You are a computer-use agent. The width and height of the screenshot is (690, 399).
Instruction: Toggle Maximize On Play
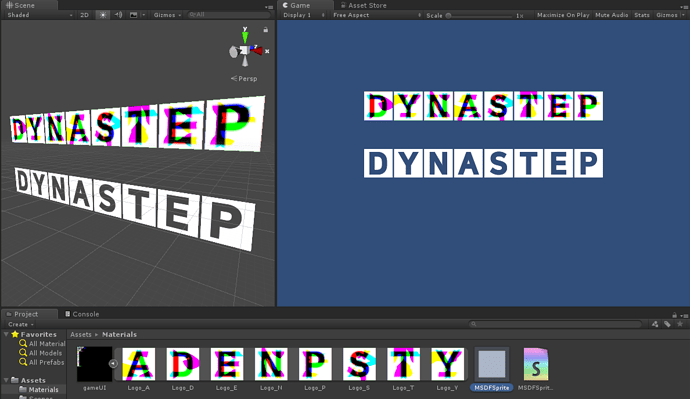[x=563, y=15]
